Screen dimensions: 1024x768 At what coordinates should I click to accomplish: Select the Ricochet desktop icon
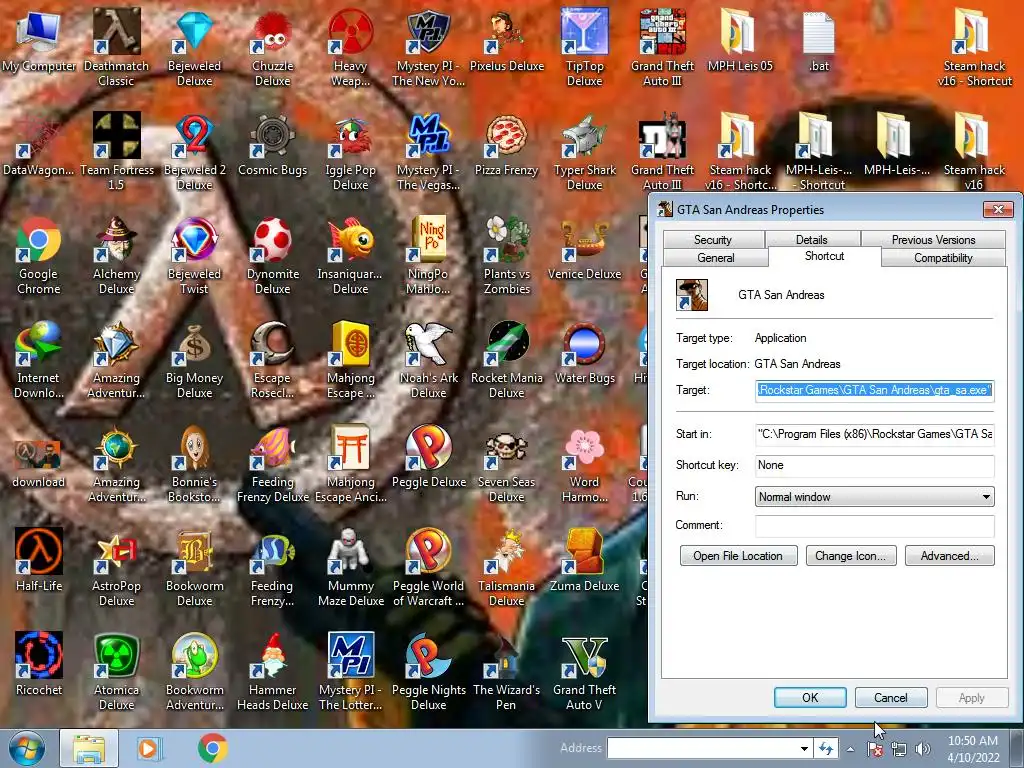(x=39, y=655)
